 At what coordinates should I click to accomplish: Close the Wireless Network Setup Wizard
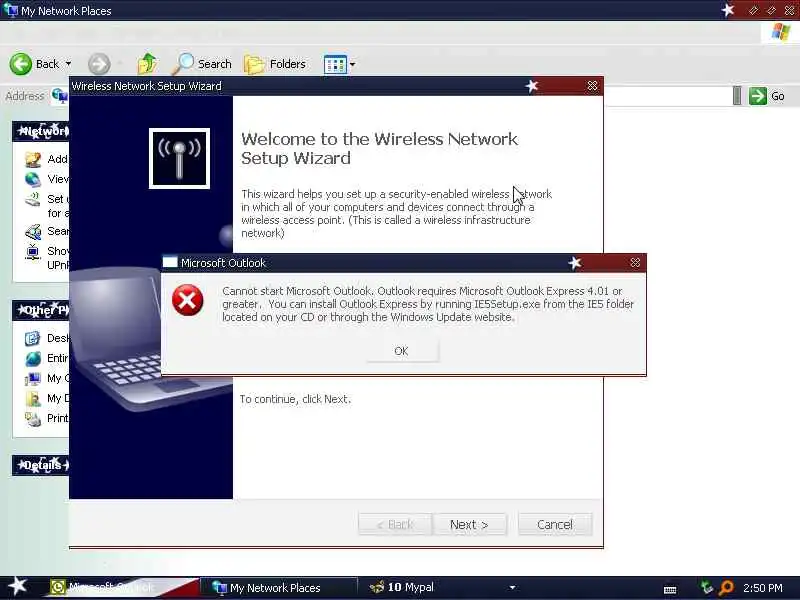(592, 86)
